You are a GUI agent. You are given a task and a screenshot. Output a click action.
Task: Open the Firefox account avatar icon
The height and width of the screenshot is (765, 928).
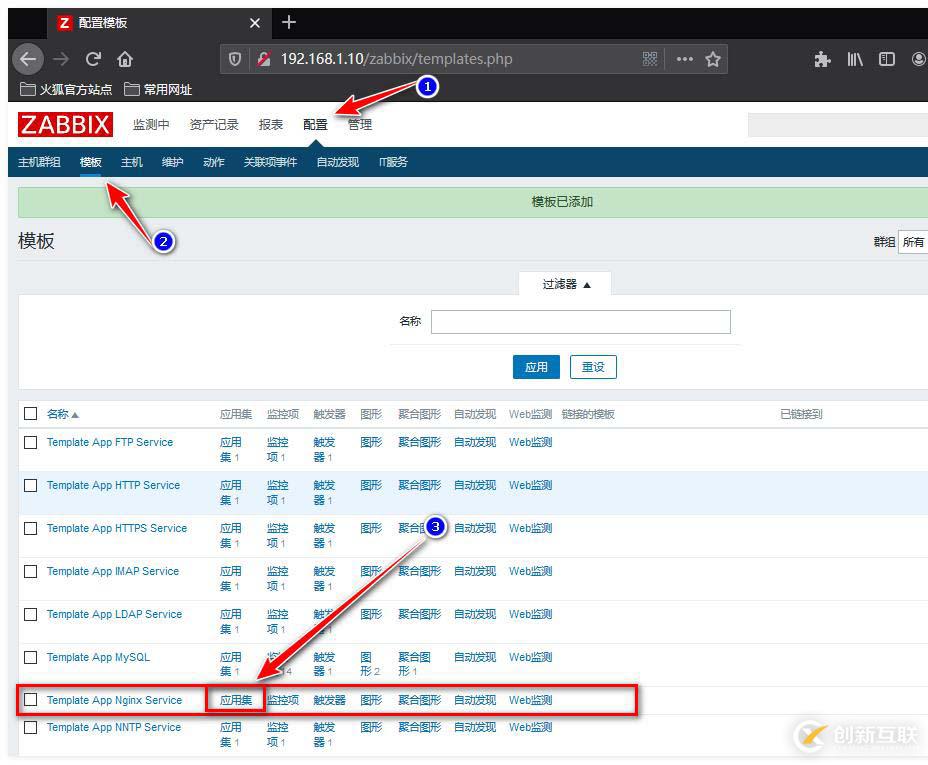919,59
